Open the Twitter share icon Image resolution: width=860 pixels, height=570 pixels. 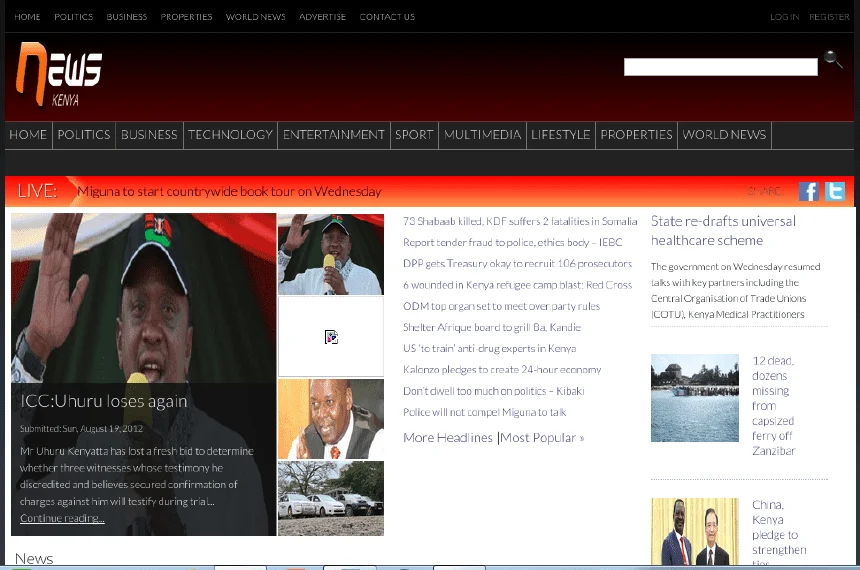pyautogui.click(x=834, y=192)
